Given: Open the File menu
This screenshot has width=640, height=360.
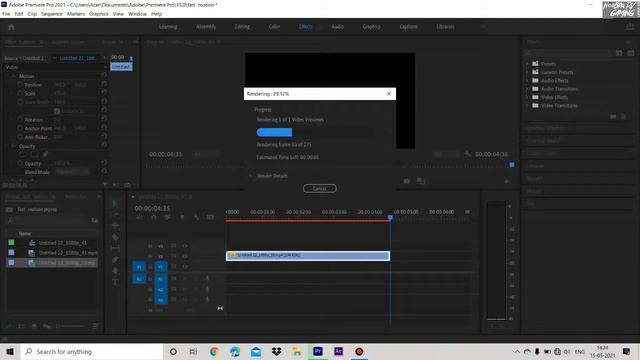Looking at the screenshot, I should tap(6, 14).
